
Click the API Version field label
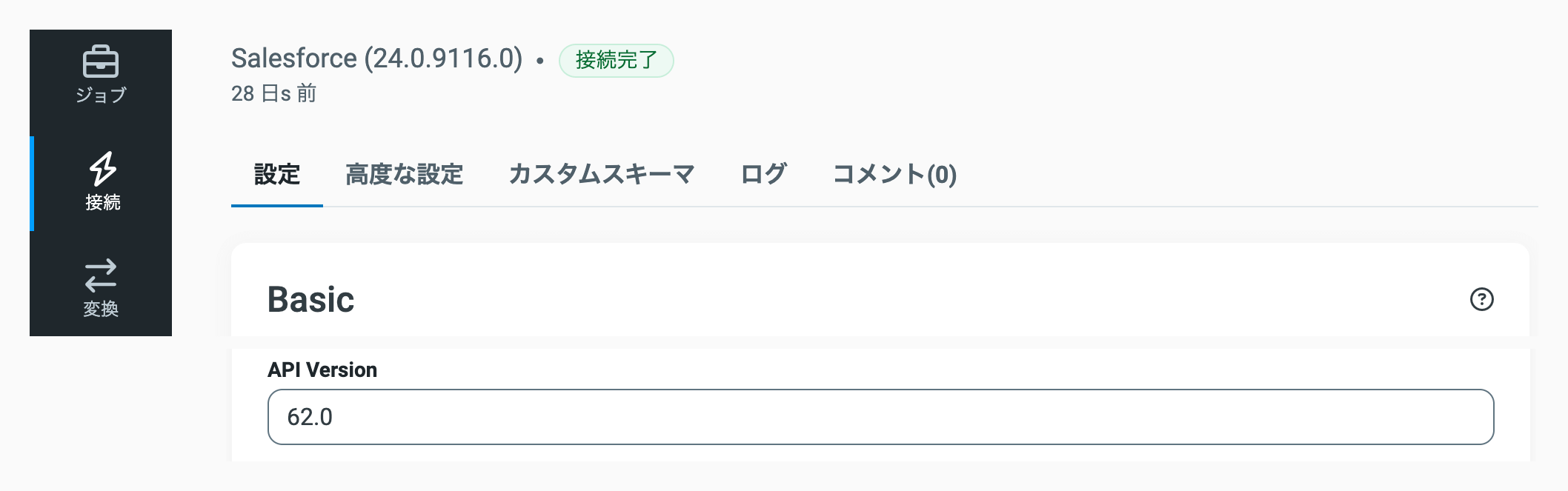[322, 370]
